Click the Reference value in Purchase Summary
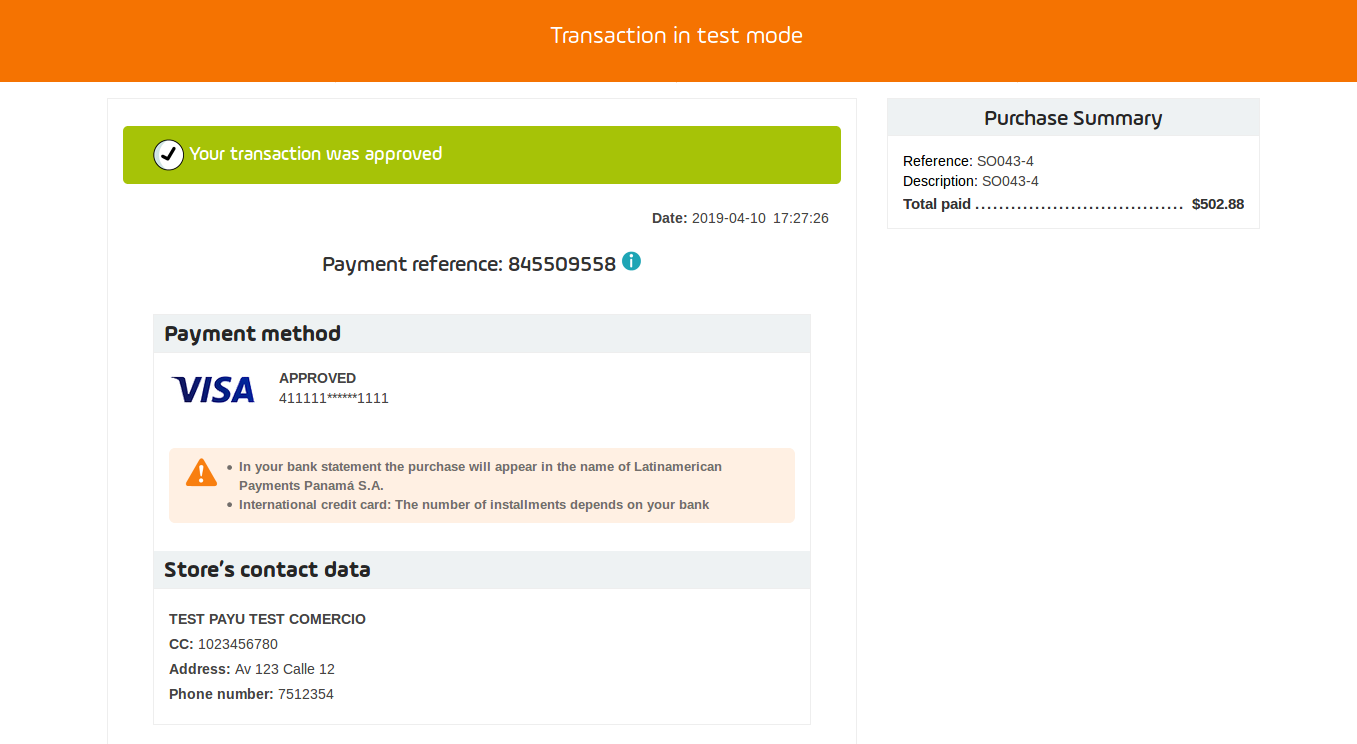Viewport: 1357px width, 744px height. click(x=1004, y=161)
